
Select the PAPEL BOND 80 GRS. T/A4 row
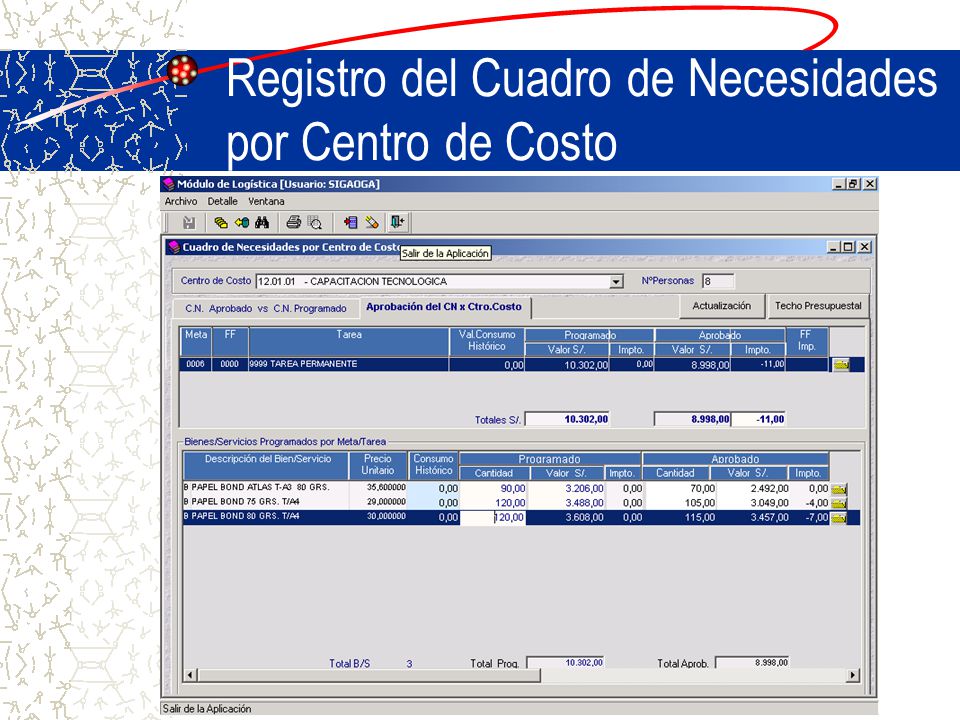521,517
